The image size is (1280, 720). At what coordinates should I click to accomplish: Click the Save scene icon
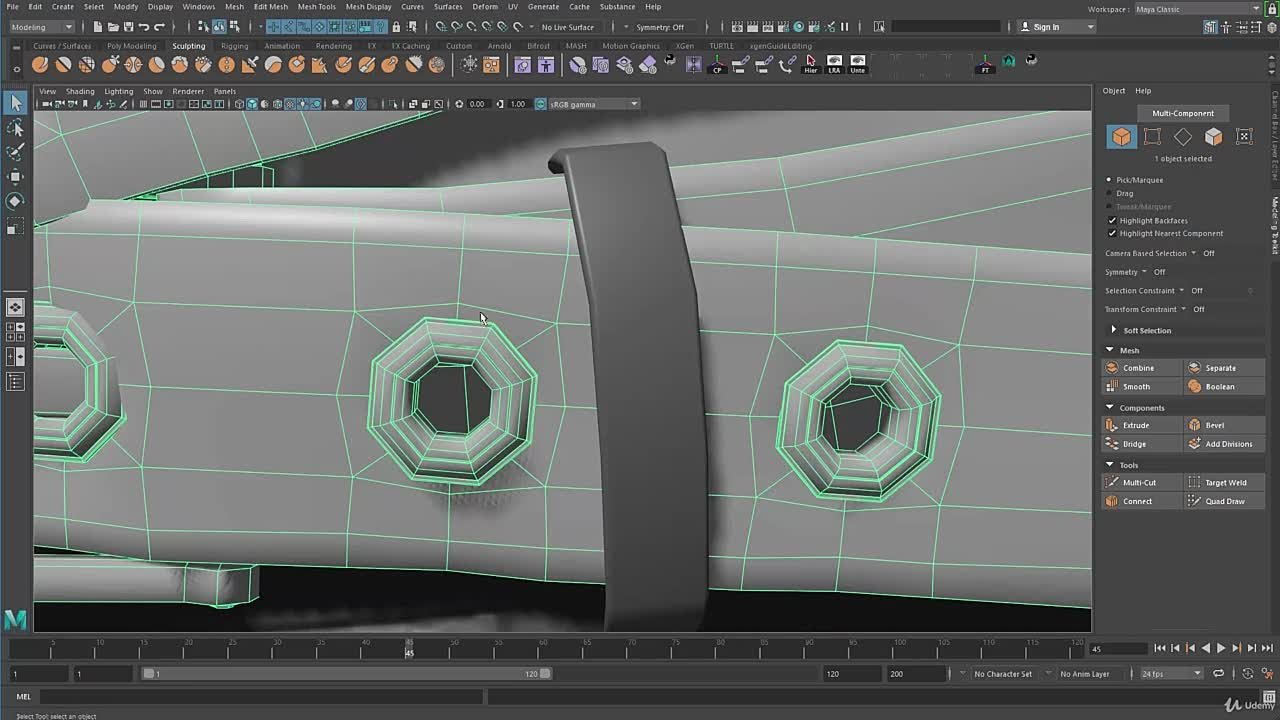click(128, 27)
